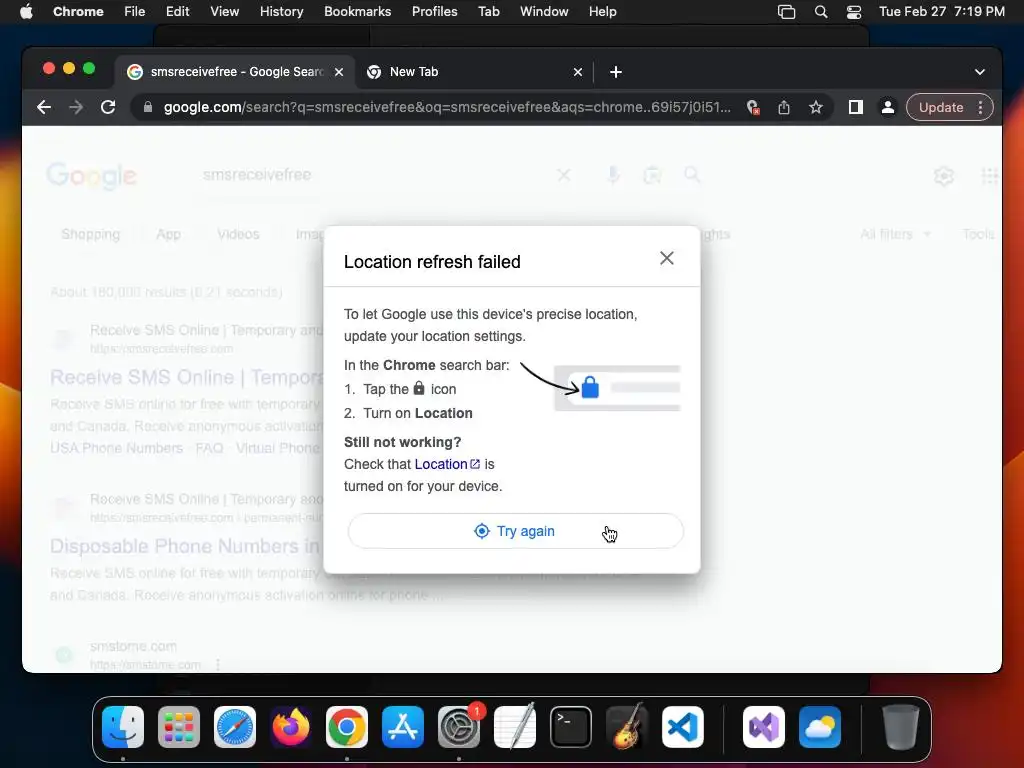1024x768 pixels.
Task: Open Trash from the Dock
Action: pos(901,727)
